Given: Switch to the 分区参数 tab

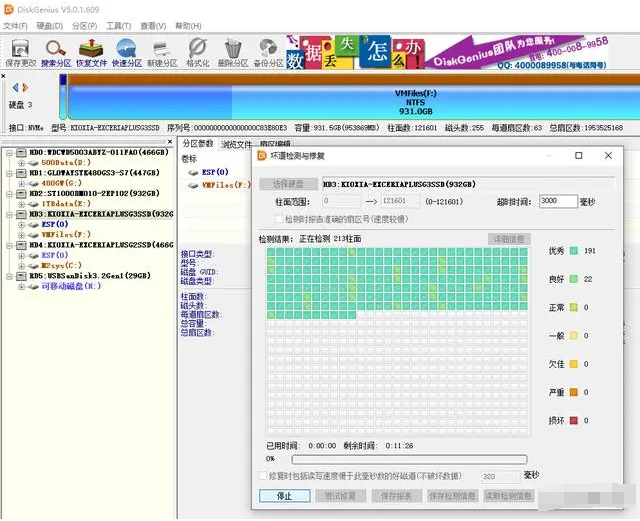Looking at the screenshot, I should click(x=198, y=144).
